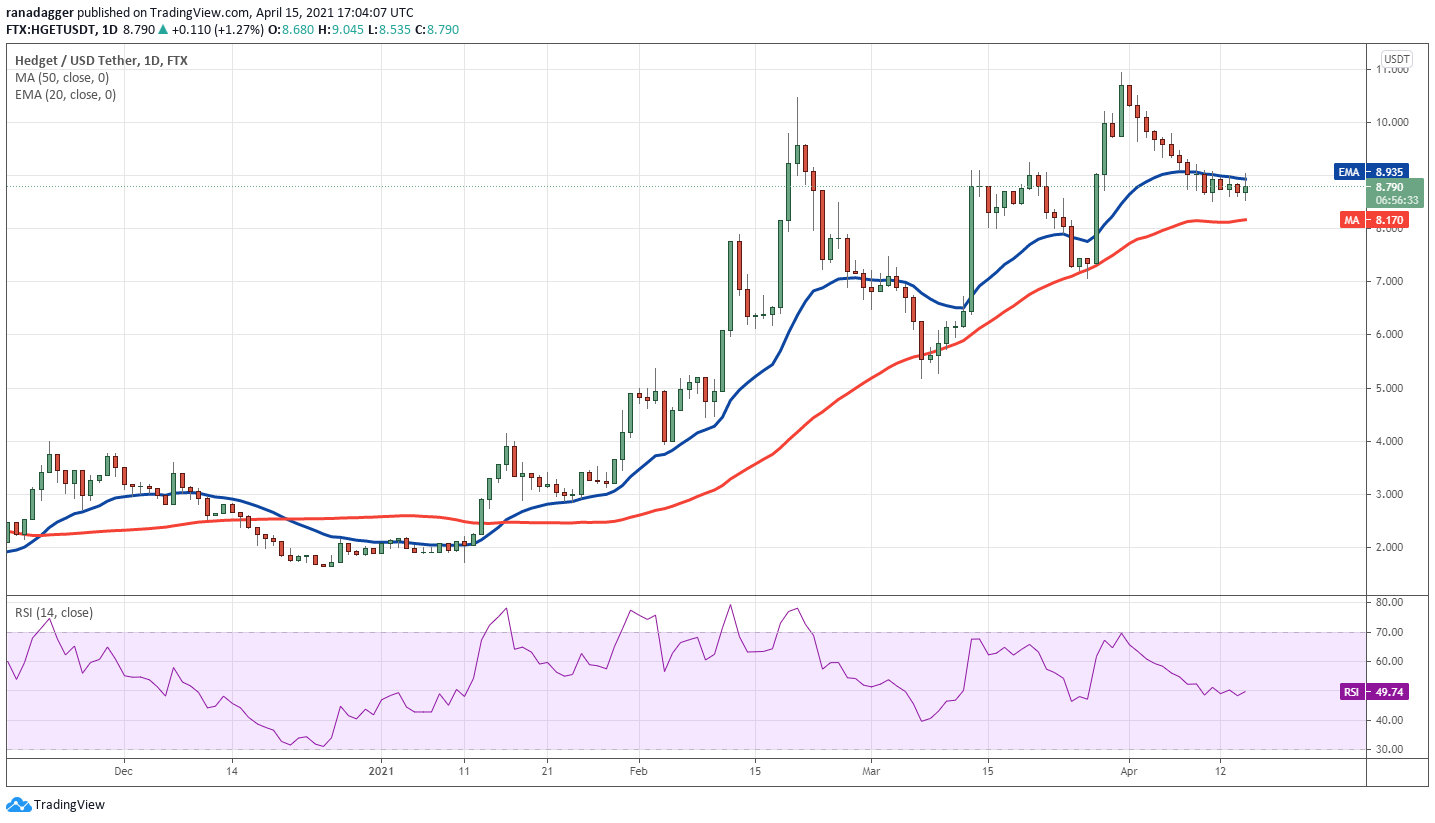The width and height of the screenshot is (1435, 823).
Task: Click the USDT currency label box
Action: (1395, 59)
